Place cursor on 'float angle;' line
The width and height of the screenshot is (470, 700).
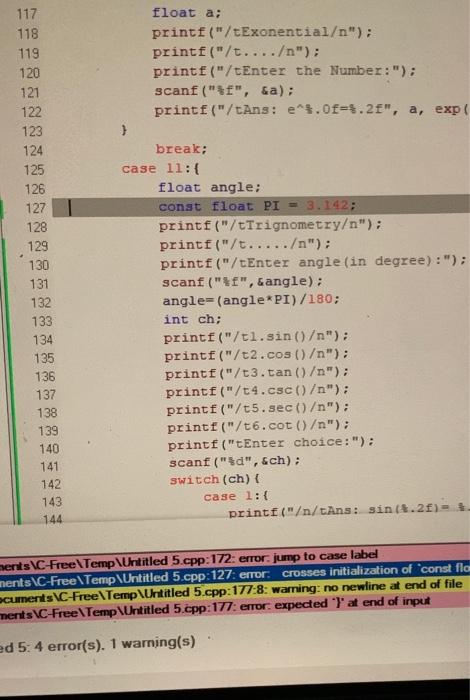tap(209, 188)
